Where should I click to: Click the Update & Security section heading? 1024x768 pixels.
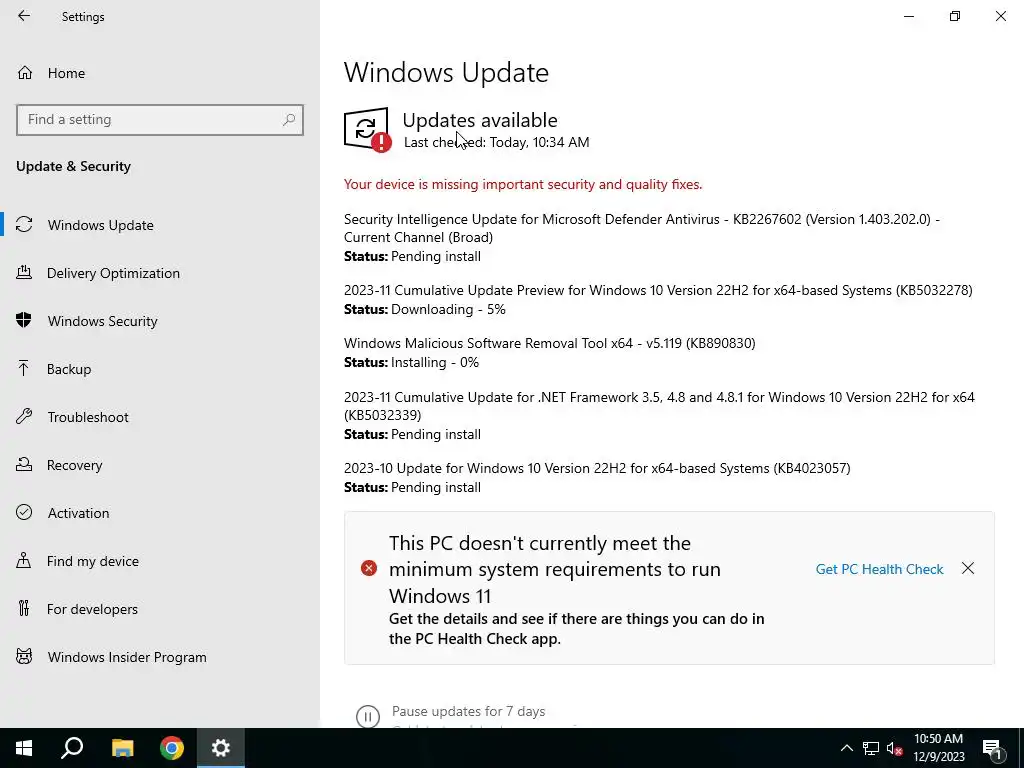73,167
